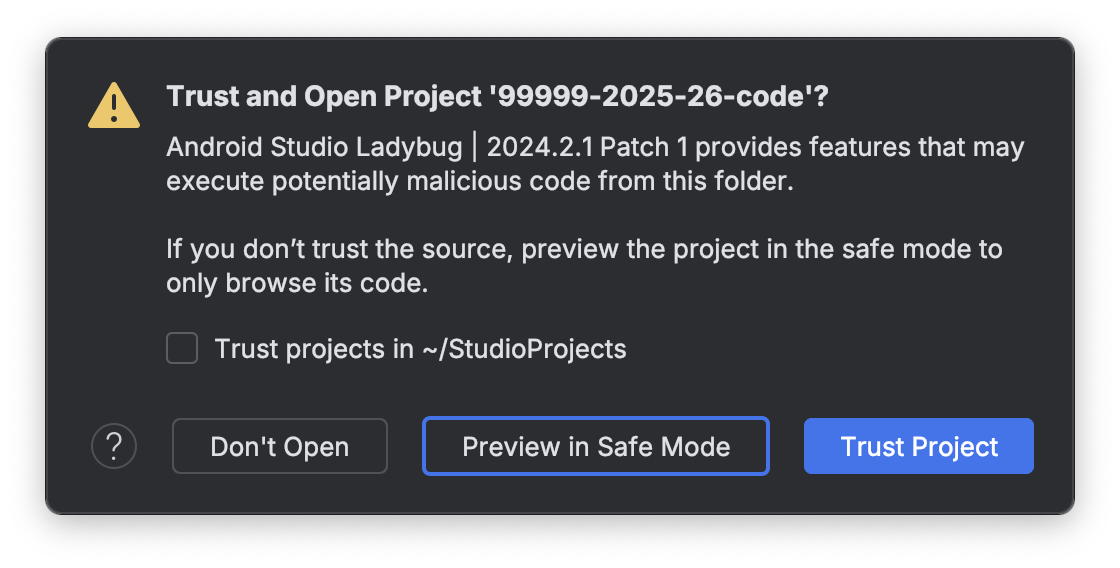Enable the Trust projects in StudioProjects checkbox
The width and height of the screenshot is (1120, 568).
182,349
